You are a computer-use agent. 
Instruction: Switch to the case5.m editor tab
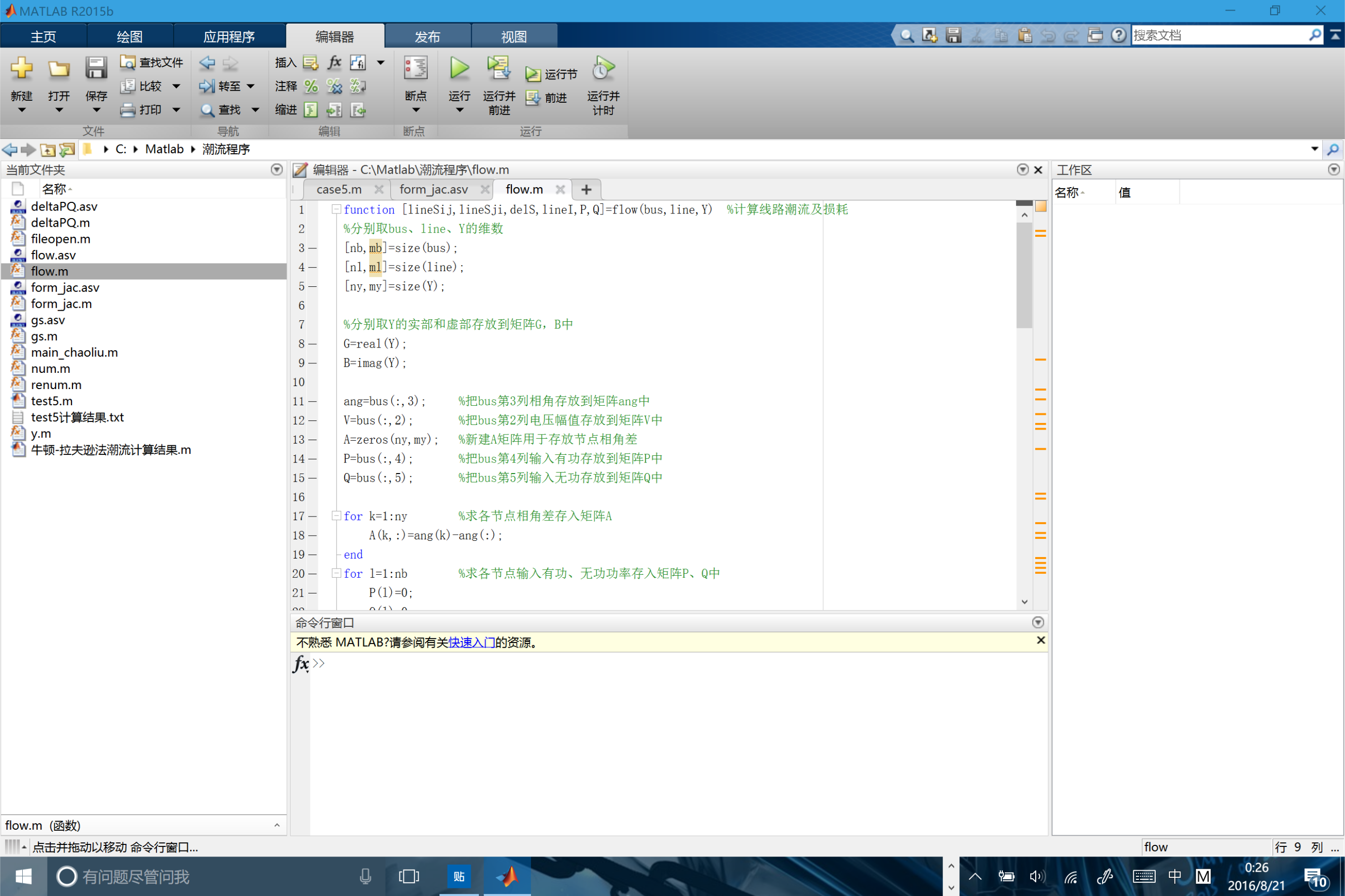click(x=339, y=190)
